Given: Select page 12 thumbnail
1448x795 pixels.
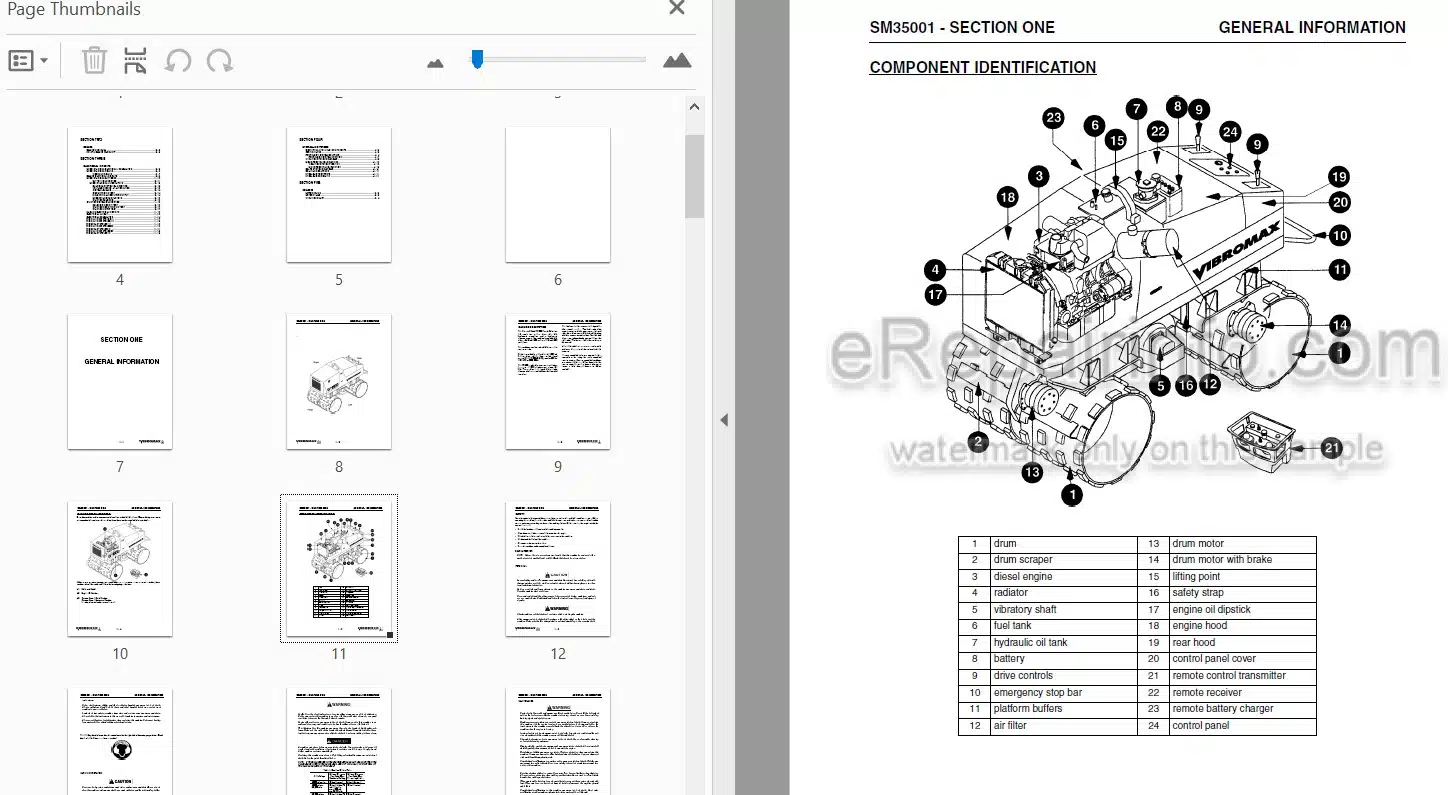Looking at the screenshot, I should point(558,569).
